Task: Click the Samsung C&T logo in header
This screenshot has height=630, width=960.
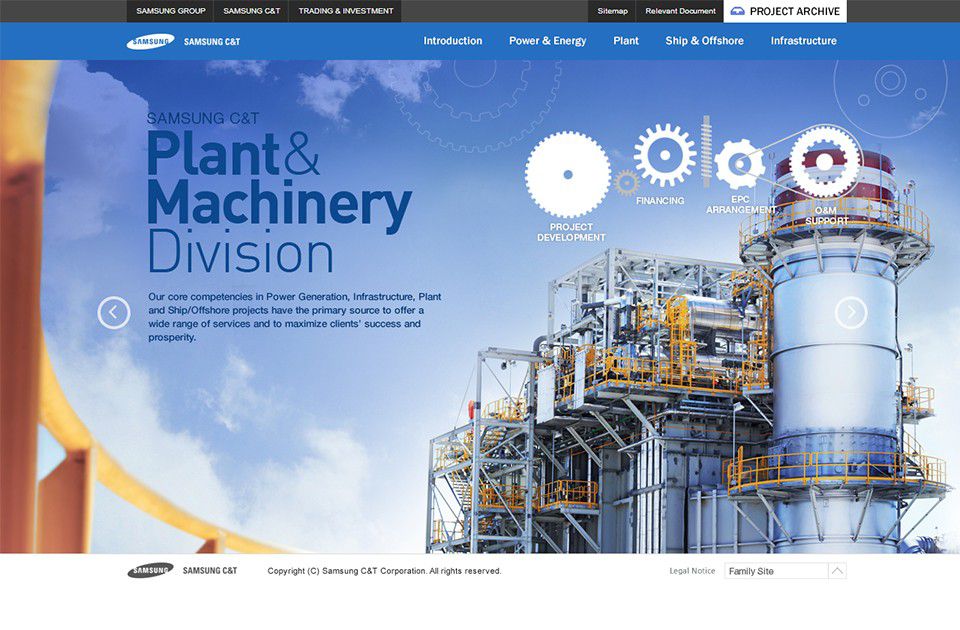Action: pos(183,41)
